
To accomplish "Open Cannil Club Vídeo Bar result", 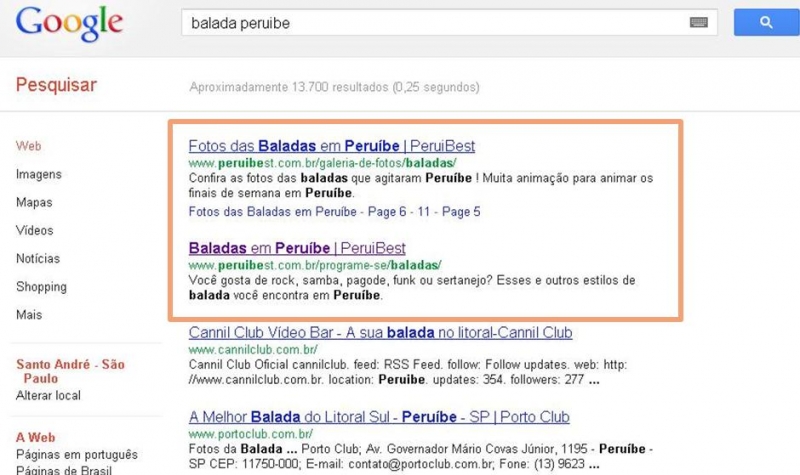I will 380,333.
